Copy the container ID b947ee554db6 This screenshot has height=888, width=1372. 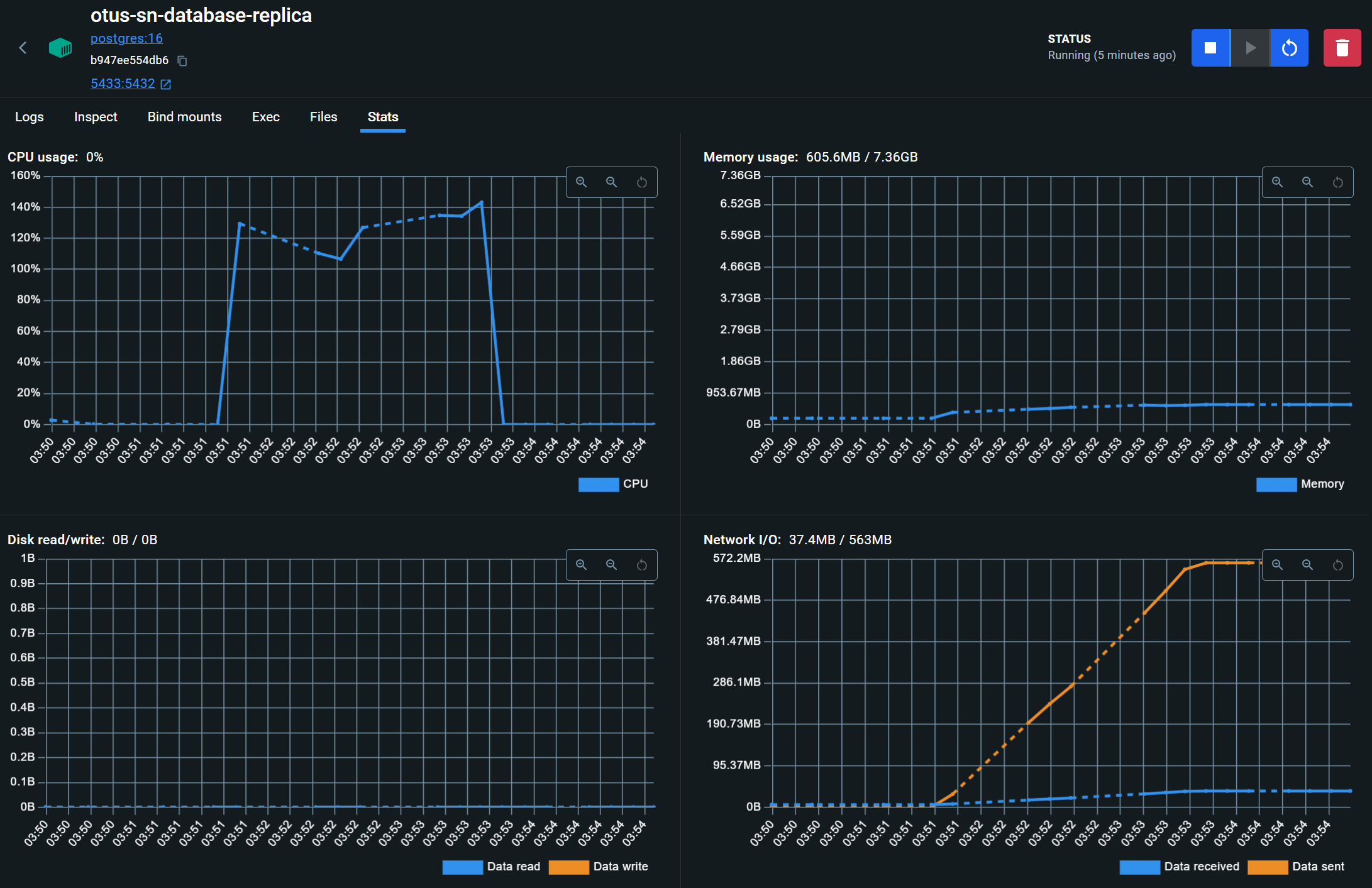tap(182, 61)
